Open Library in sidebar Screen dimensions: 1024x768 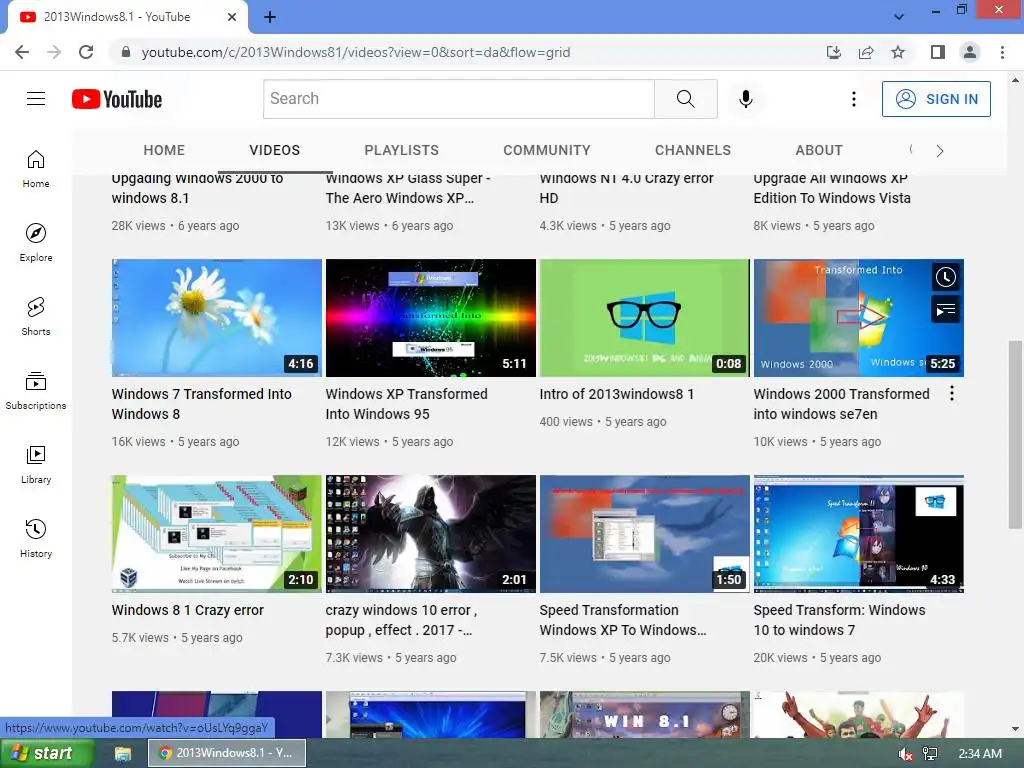[36, 464]
